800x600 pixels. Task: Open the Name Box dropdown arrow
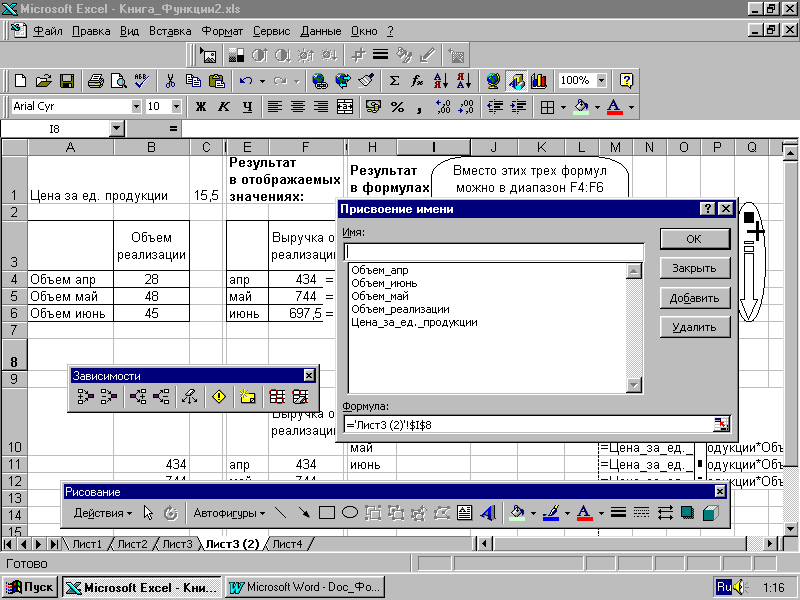tap(117, 129)
